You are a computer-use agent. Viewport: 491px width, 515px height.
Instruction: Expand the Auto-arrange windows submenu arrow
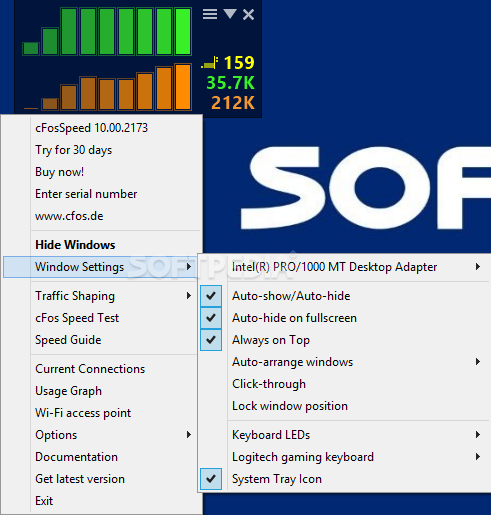click(x=478, y=362)
